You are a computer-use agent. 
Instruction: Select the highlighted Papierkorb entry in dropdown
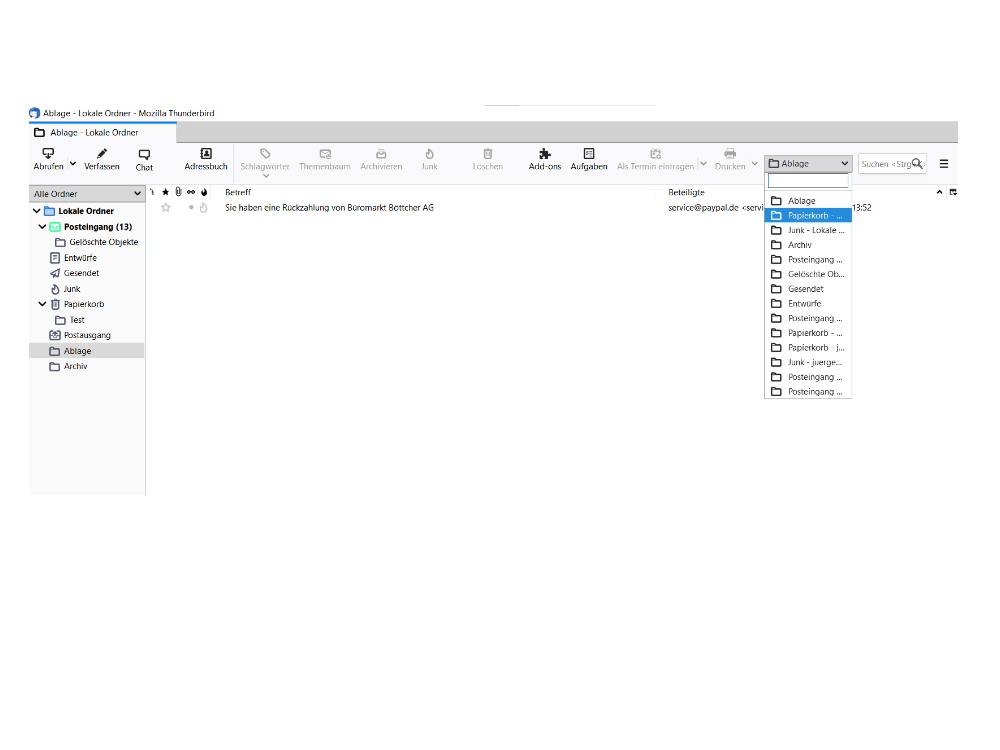(x=808, y=216)
